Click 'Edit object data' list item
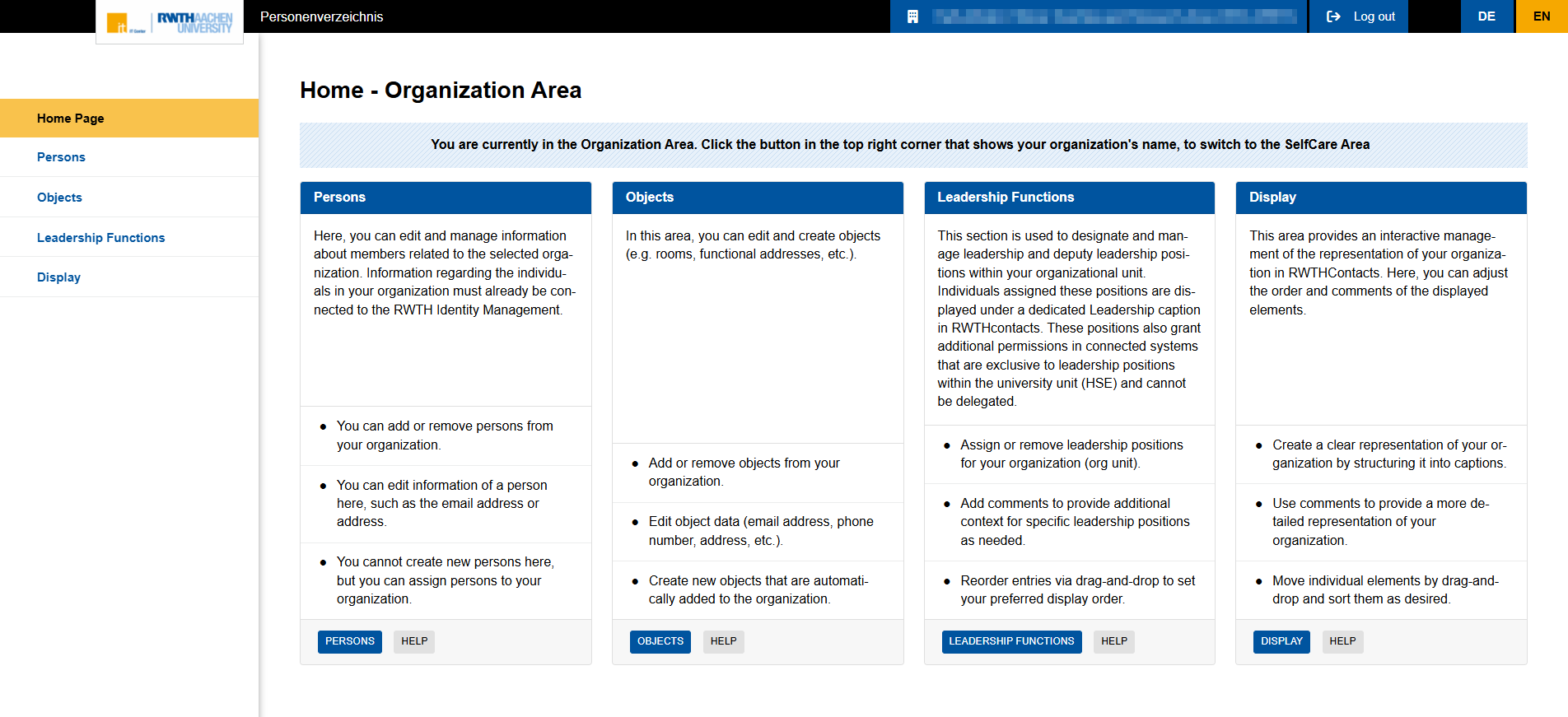This screenshot has width=1568, height=717. click(758, 531)
